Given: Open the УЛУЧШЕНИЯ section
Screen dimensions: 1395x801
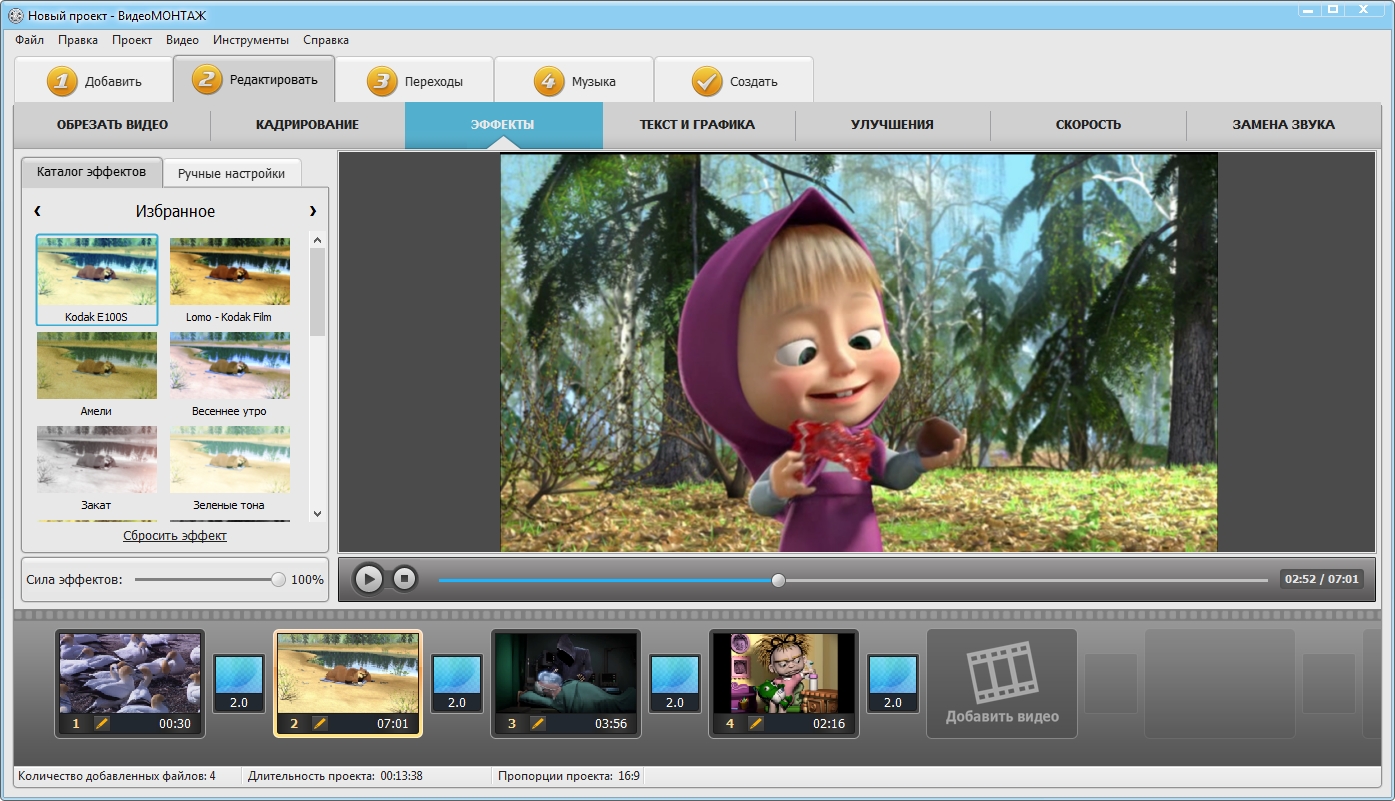Looking at the screenshot, I should (x=892, y=125).
